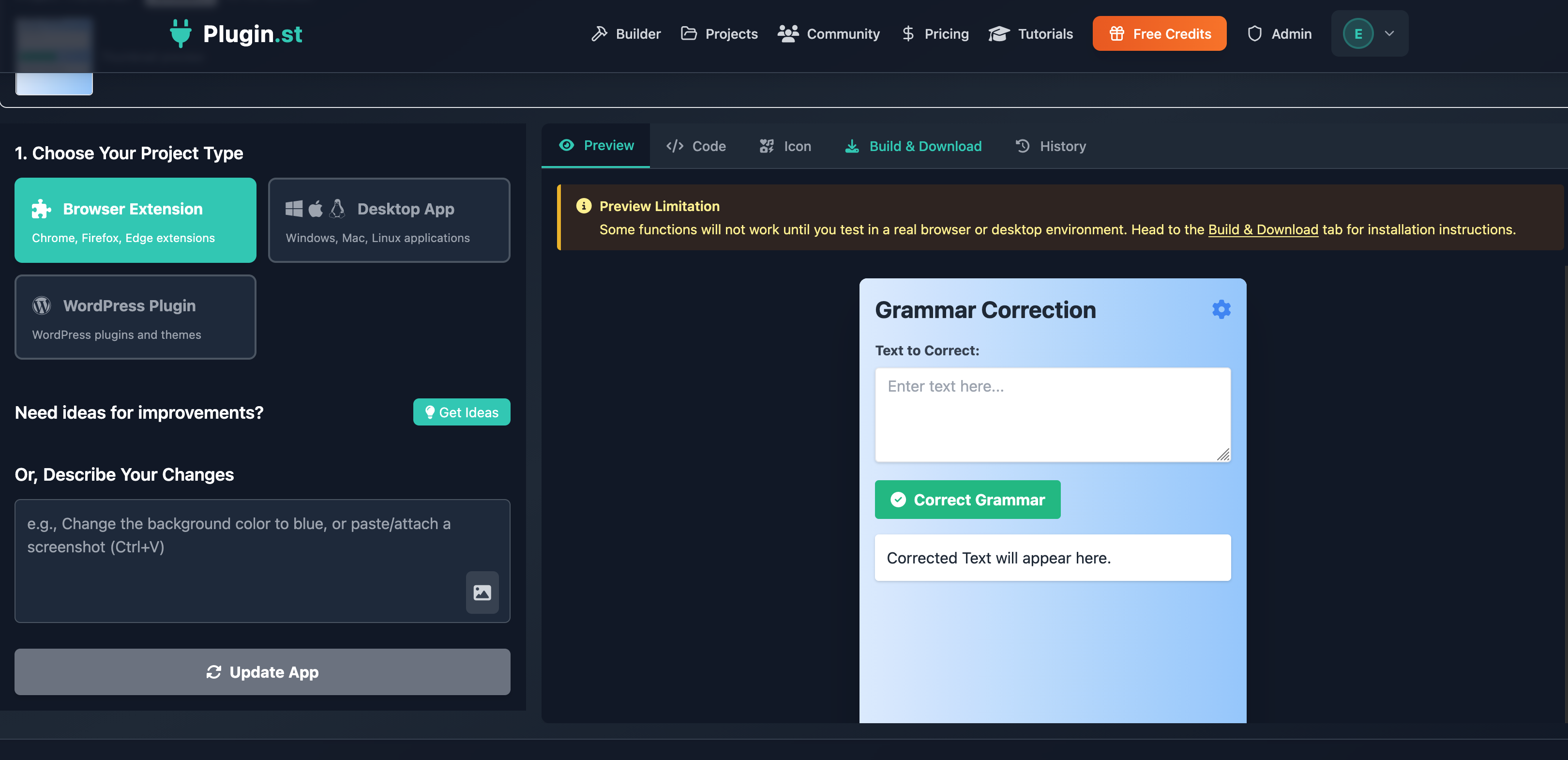The width and height of the screenshot is (1568, 760).
Task: Click the Correct Grammar button
Action: (x=967, y=500)
